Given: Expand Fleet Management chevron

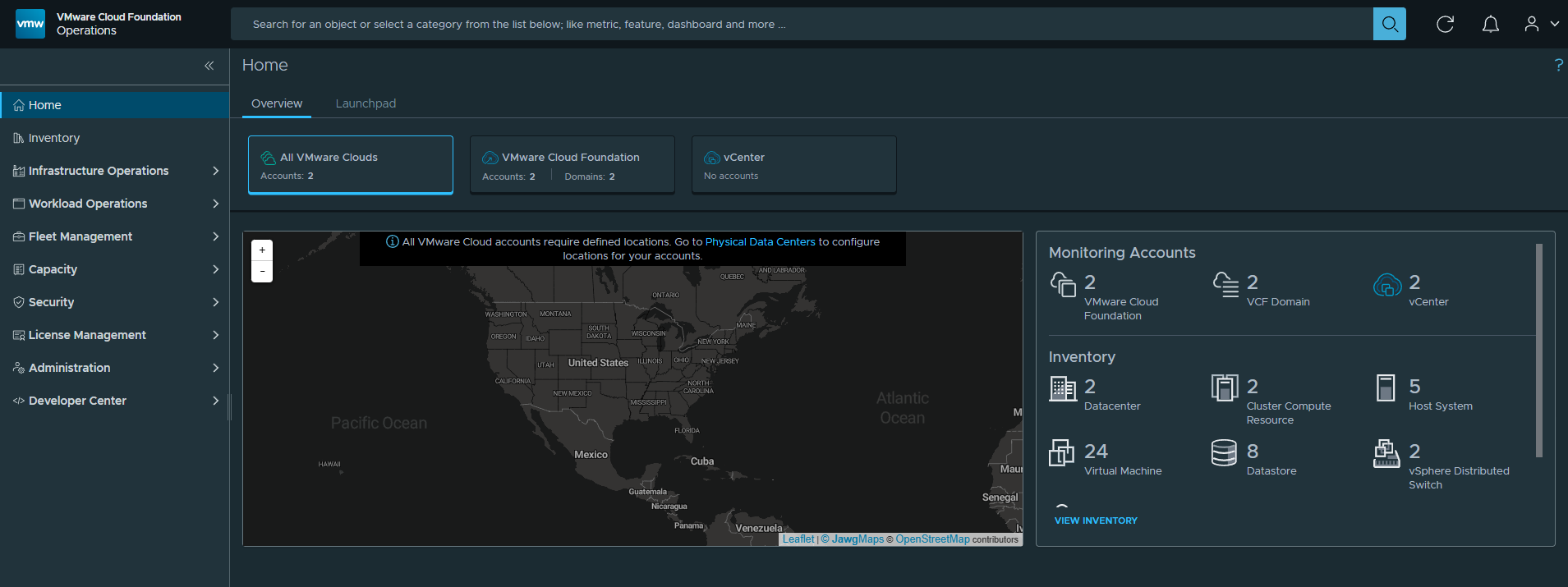Looking at the screenshot, I should (x=216, y=236).
